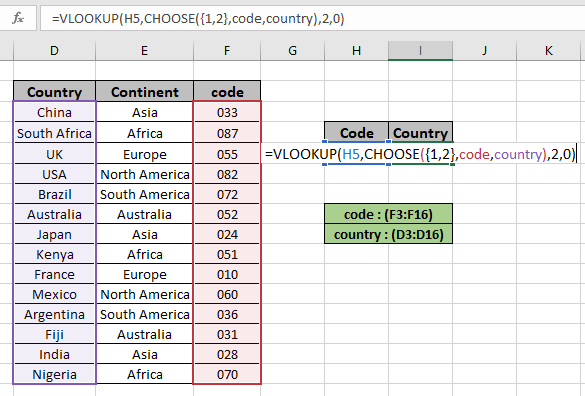Select column G header
The height and width of the screenshot is (396, 585).
(x=292, y=50)
